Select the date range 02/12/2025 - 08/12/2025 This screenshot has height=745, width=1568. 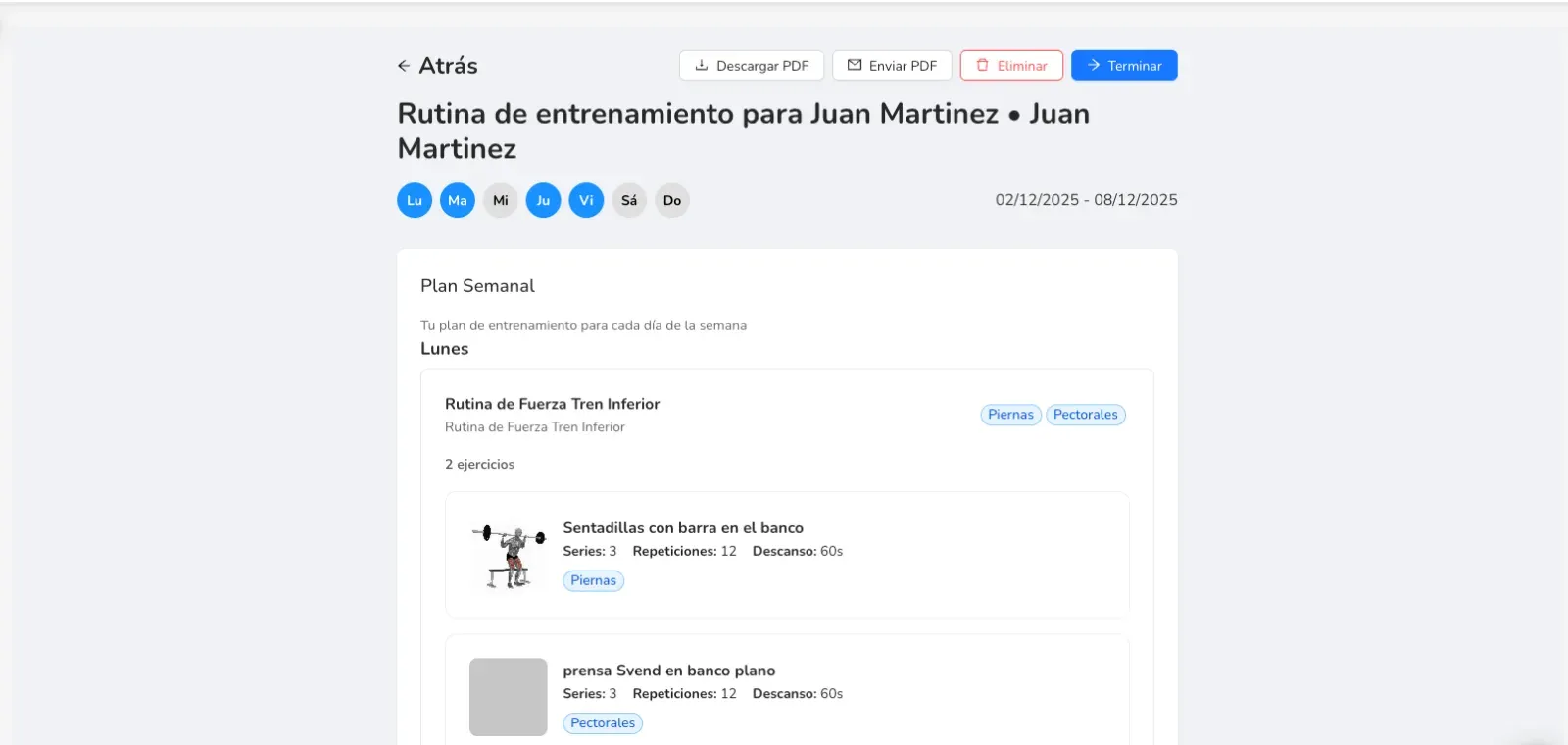(1087, 200)
